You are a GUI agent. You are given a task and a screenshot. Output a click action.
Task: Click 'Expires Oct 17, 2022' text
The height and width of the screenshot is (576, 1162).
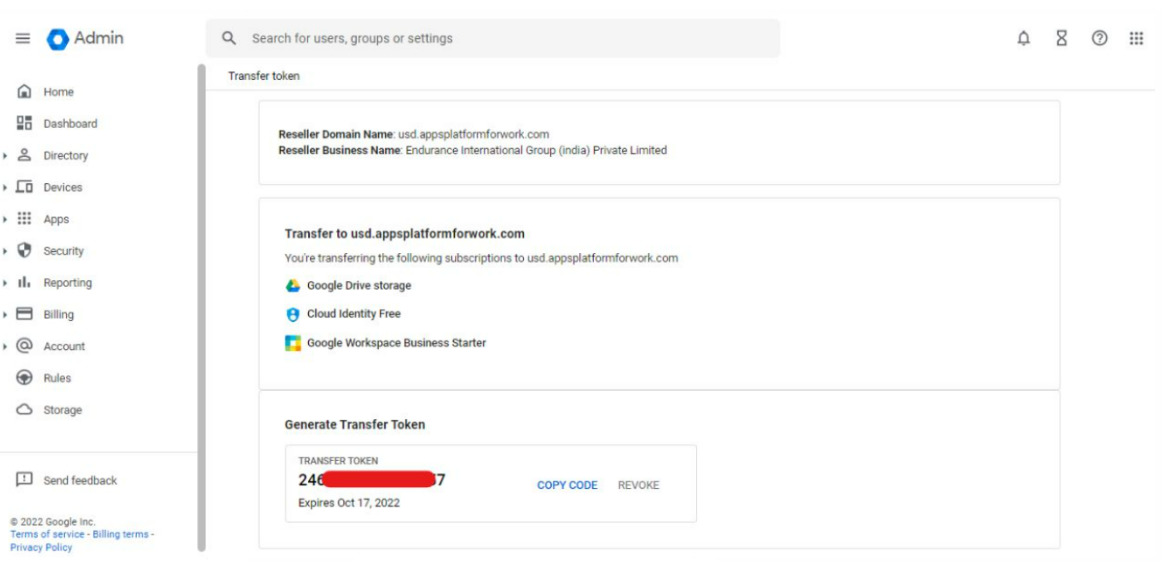349,503
